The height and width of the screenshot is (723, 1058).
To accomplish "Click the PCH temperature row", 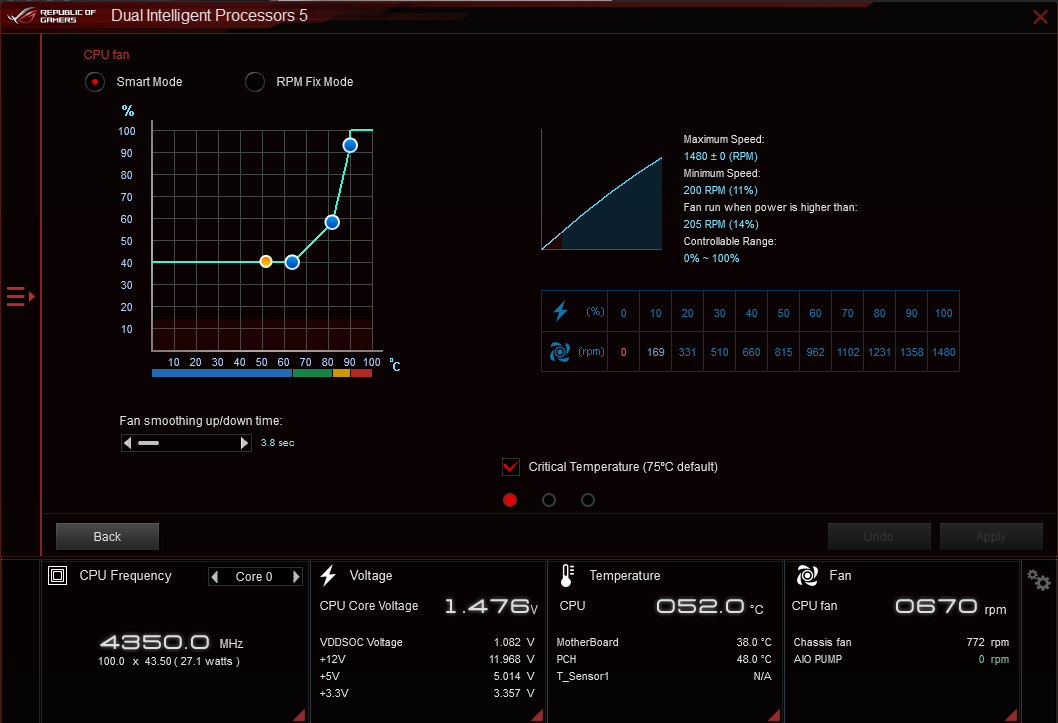I will pyautogui.click(x=664, y=659).
